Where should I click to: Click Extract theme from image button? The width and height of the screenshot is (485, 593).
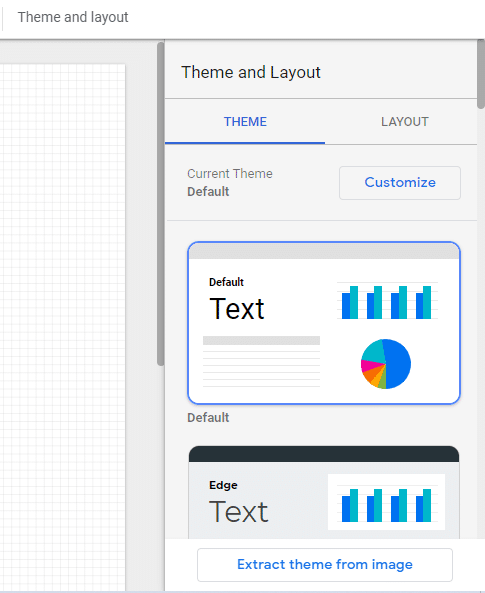point(325,565)
